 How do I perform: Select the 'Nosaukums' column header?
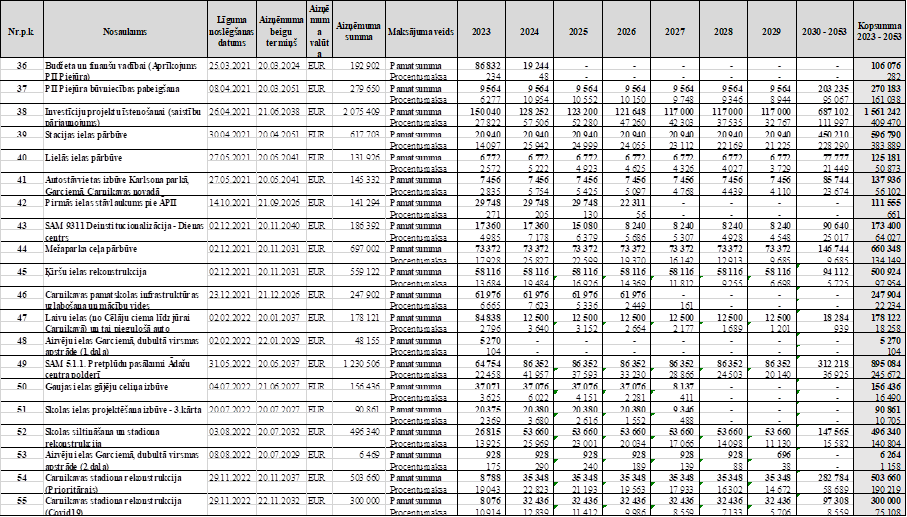(x=125, y=31)
